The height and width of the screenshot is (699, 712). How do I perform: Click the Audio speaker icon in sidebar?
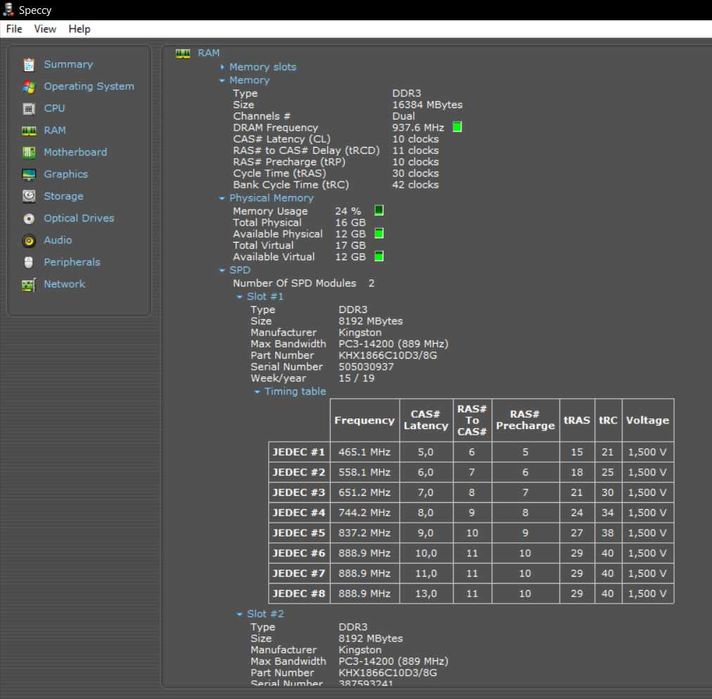29,240
